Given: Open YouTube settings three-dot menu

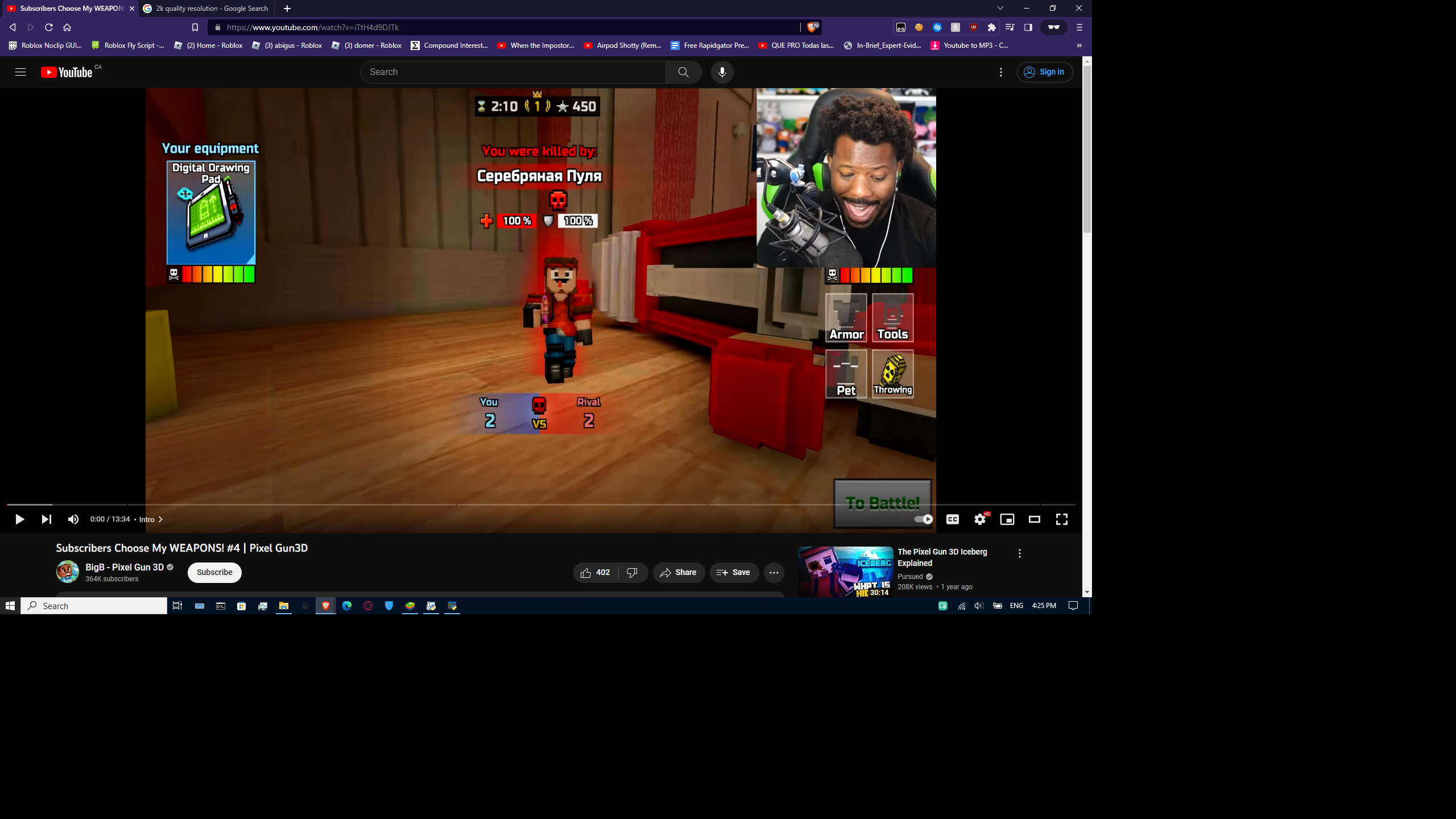Looking at the screenshot, I should [1001, 72].
